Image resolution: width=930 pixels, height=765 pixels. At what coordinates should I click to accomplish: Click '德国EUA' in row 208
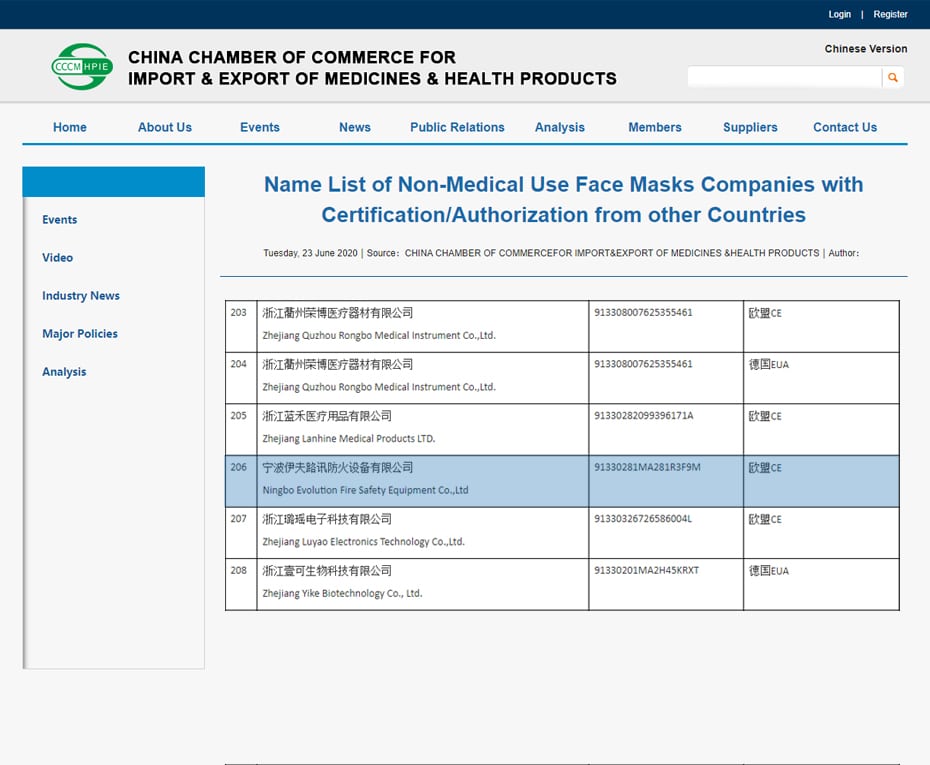tap(769, 570)
